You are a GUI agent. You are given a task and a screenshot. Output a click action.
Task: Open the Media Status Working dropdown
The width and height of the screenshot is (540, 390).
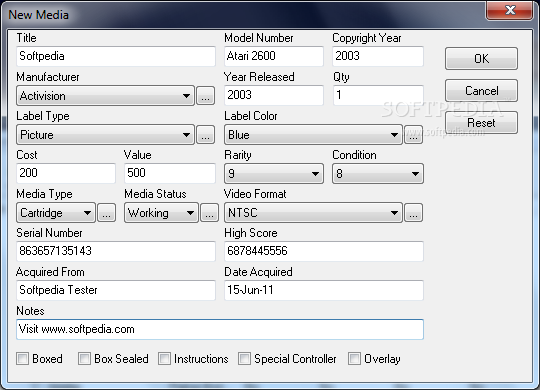pos(161,213)
